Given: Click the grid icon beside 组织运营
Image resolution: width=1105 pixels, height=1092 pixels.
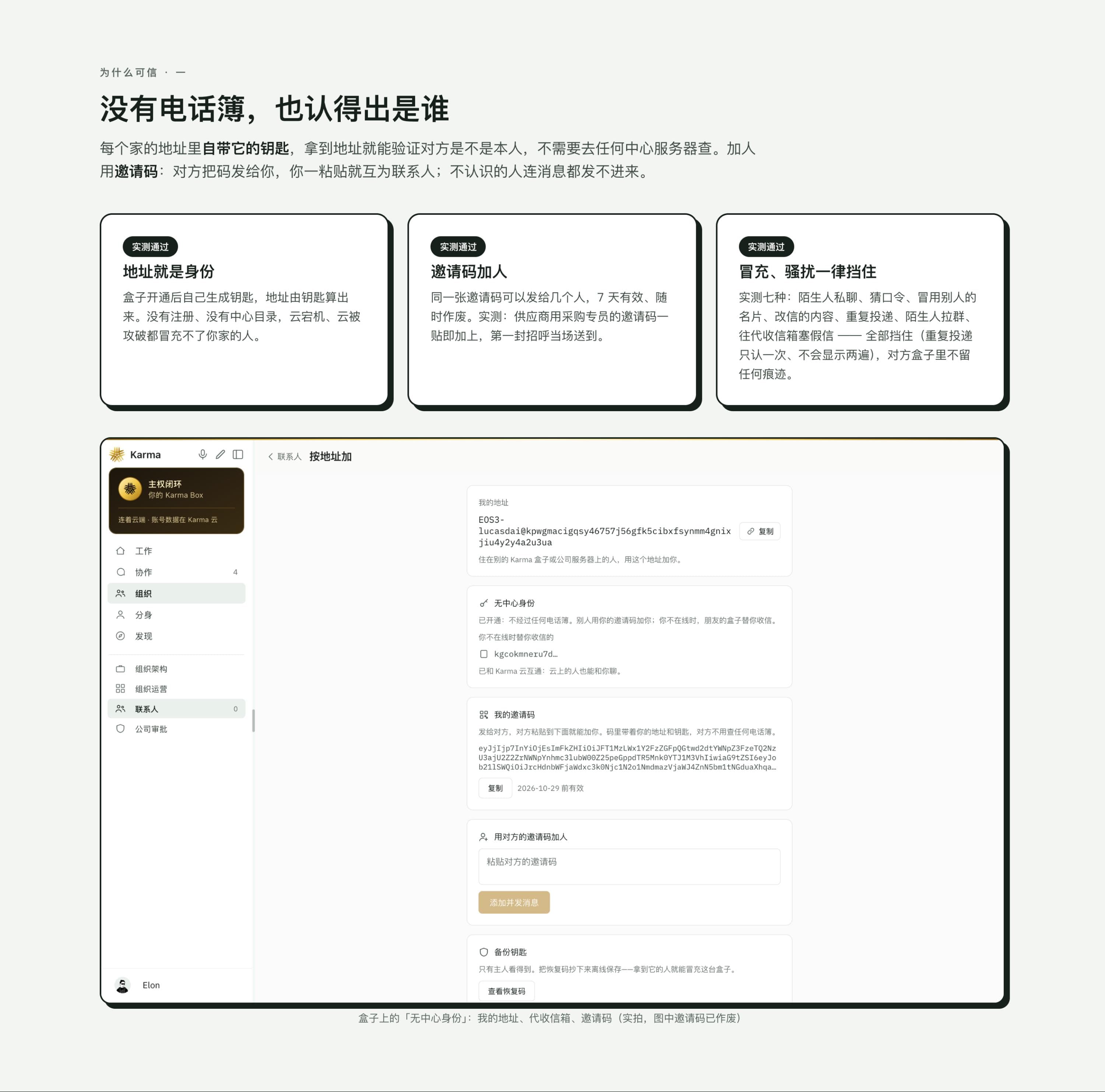Looking at the screenshot, I should [x=120, y=688].
